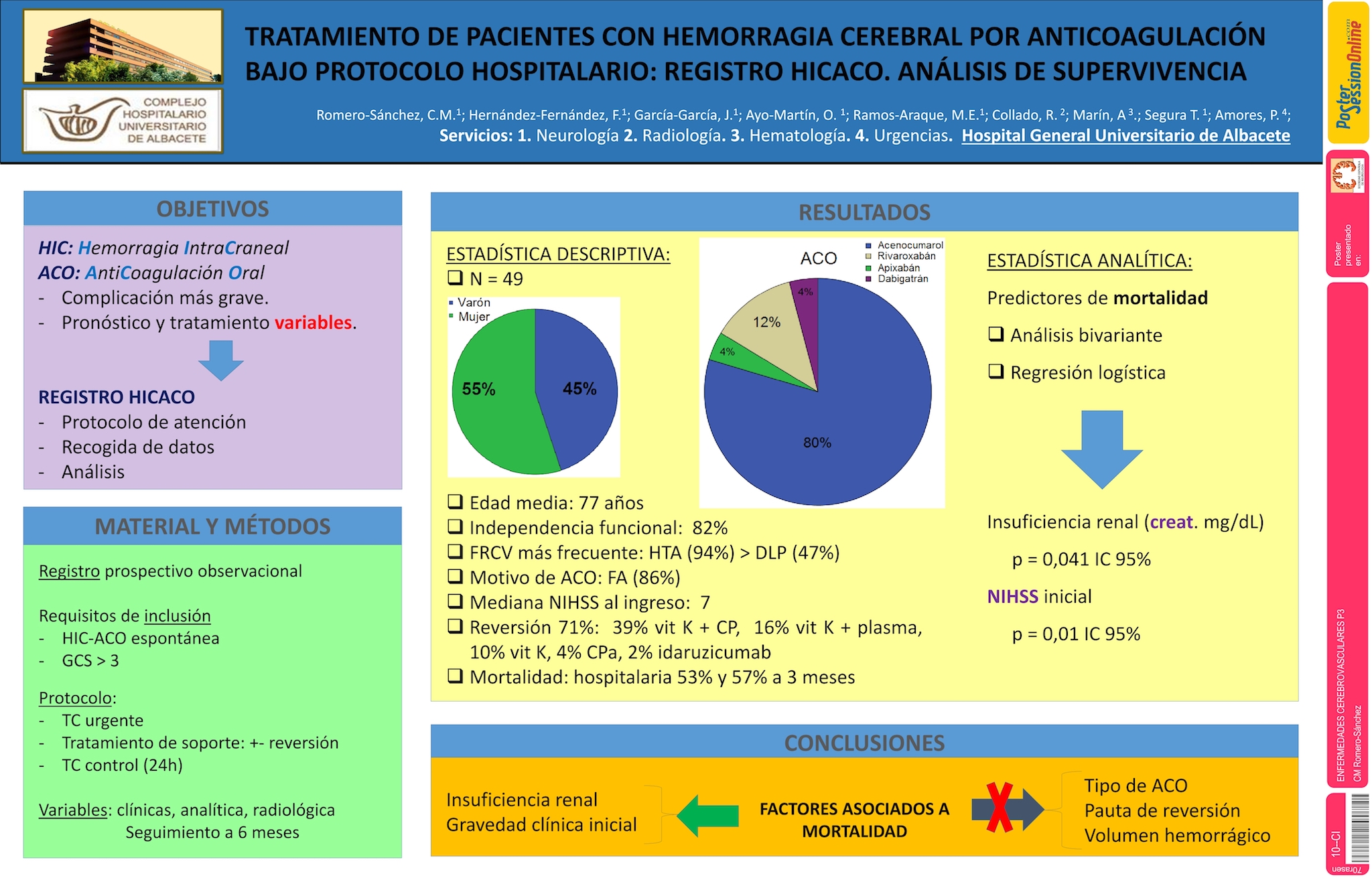Select the OBJETIVOS section header
Viewport: 1372px width, 882px height.
pos(213,208)
